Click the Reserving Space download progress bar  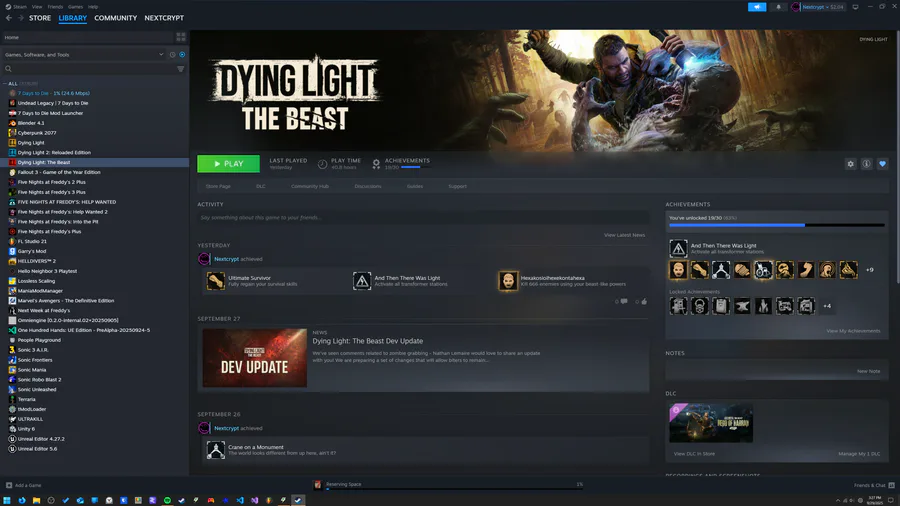[x=455, y=489]
